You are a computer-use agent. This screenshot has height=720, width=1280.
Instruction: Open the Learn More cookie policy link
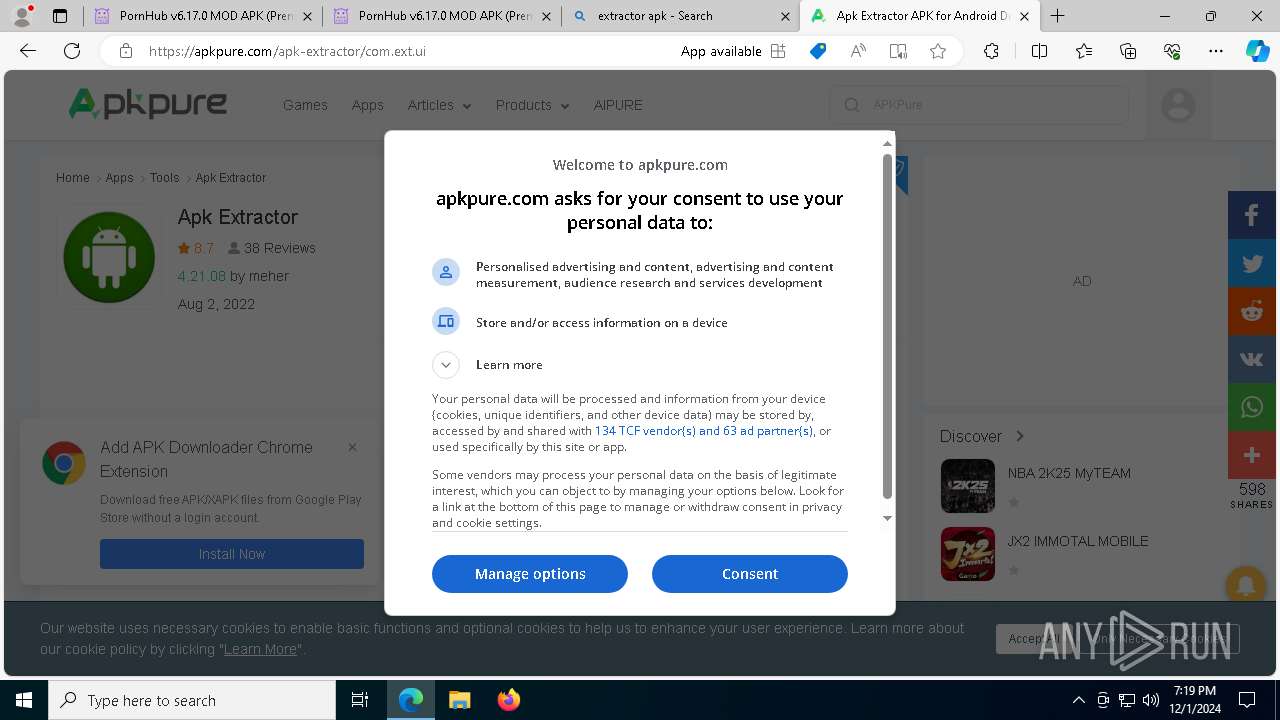click(x=260, y=649)
